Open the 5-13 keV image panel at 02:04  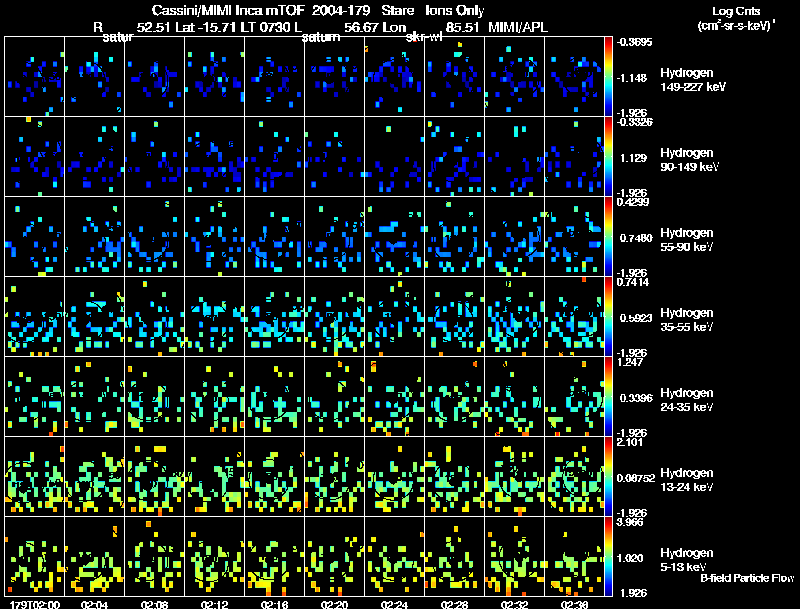click(x=94, y=557)
